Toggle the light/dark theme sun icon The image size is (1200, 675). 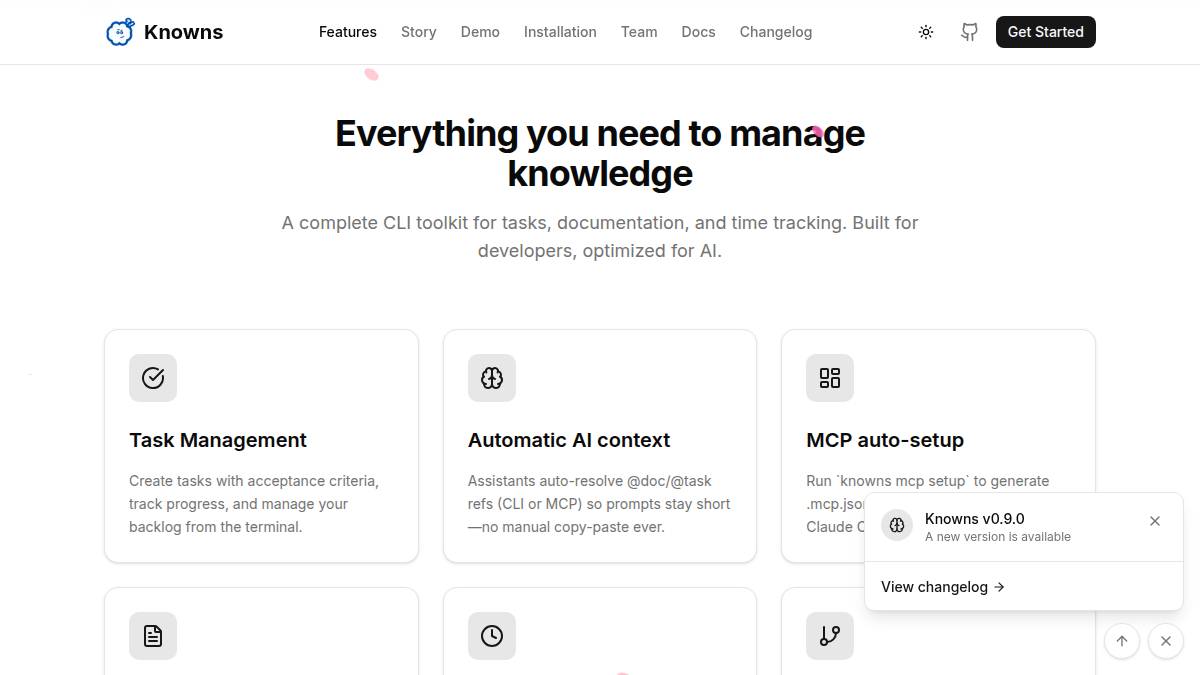click(926, 32)
